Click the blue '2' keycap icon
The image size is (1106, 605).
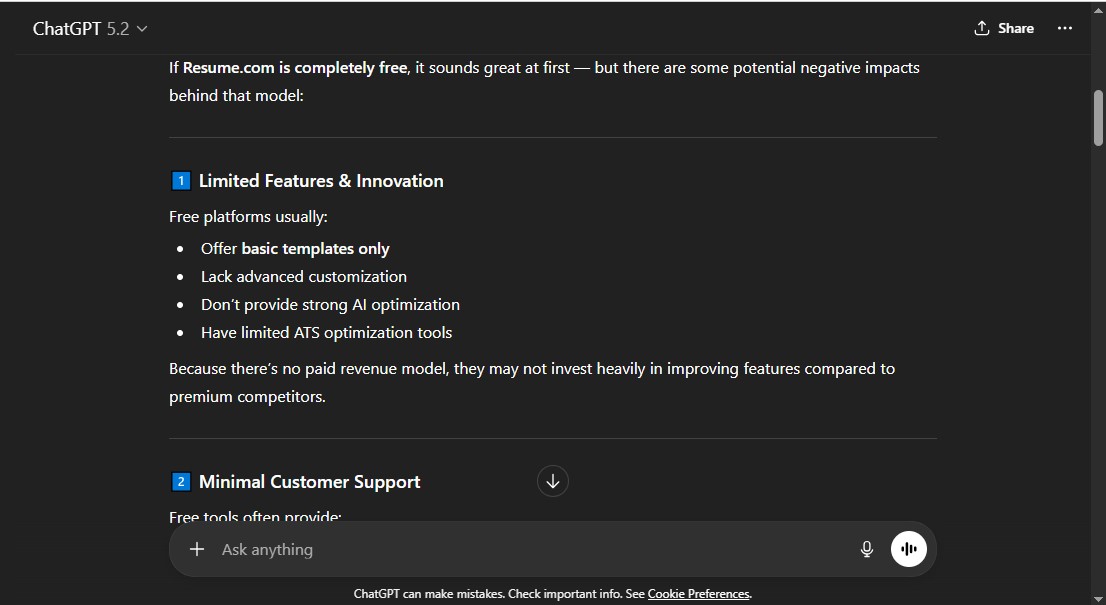pyautogui.click(x=180, y=481)
